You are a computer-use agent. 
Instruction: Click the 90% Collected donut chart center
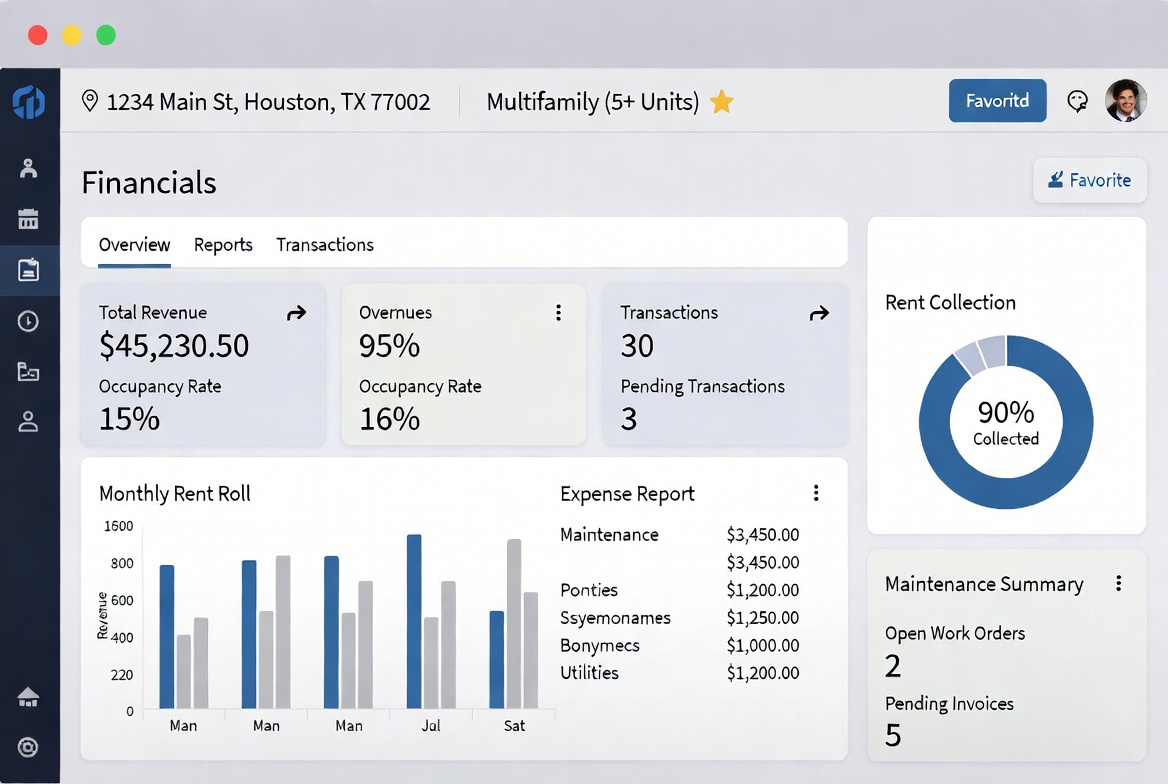click(1006, 422)
